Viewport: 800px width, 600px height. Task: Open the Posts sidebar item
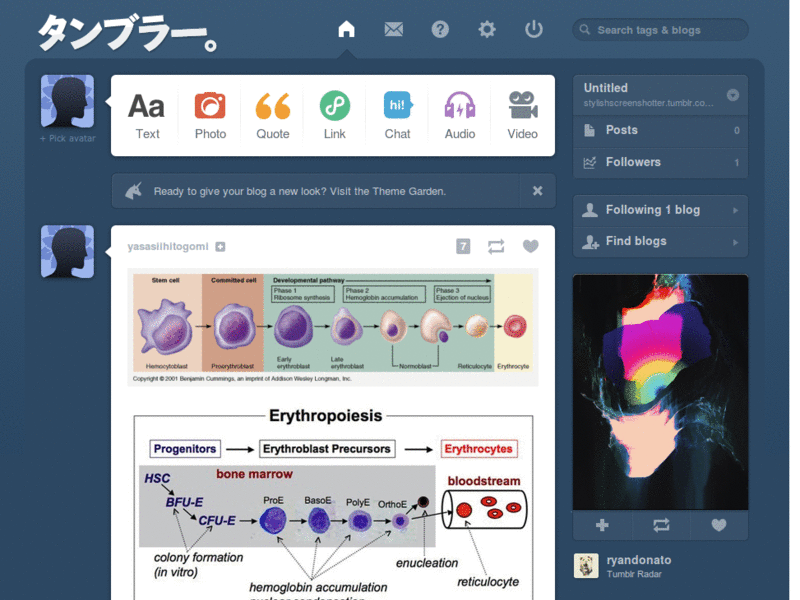660,130
